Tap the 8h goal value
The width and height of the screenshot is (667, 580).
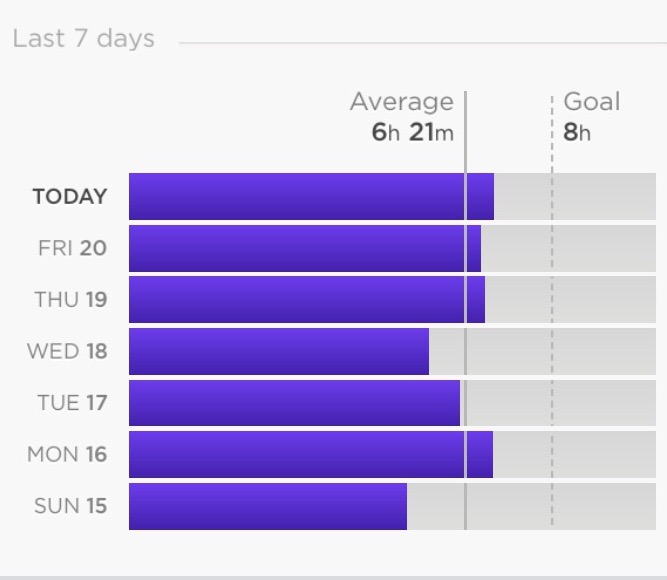tap(577, 132)
